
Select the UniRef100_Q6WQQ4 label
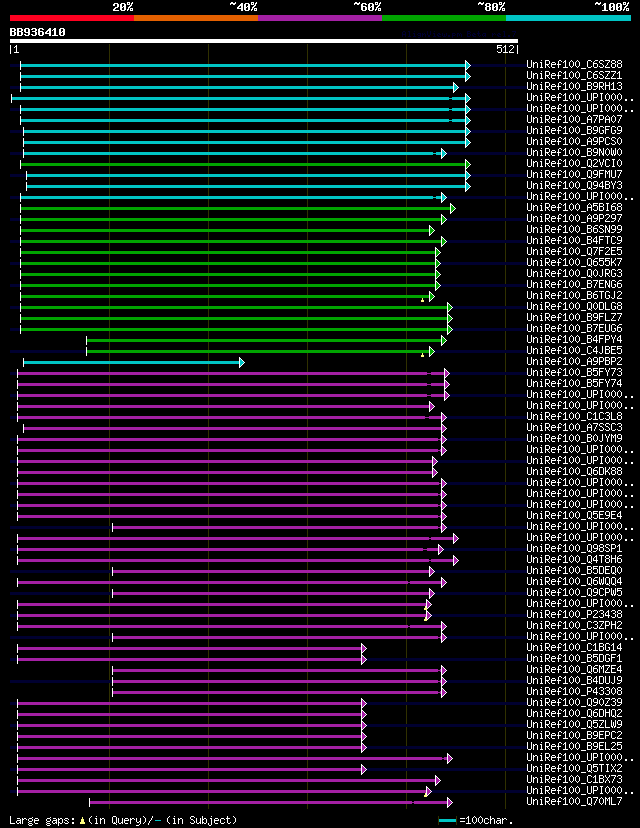point(574,581)
